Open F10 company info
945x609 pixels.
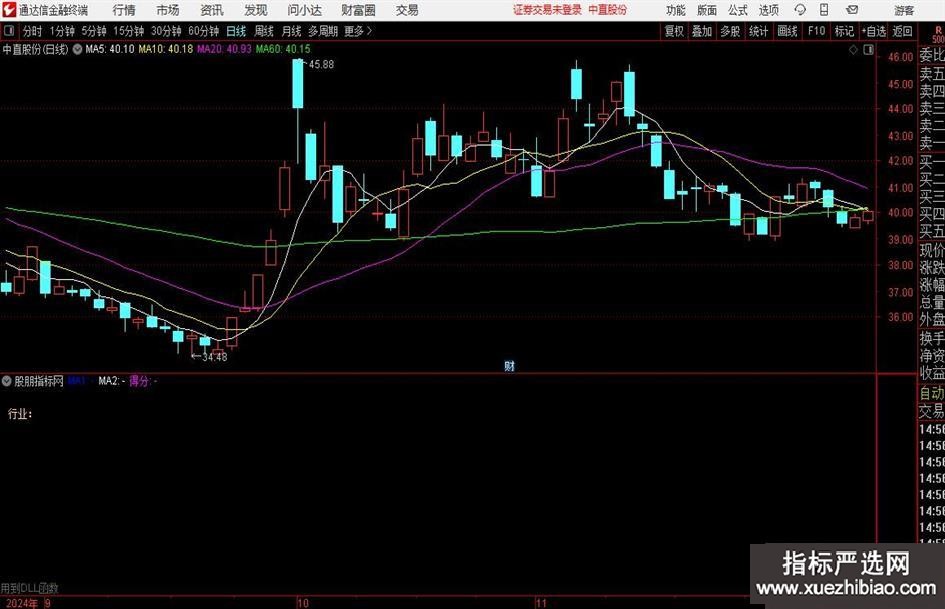[x=816, y=31]
